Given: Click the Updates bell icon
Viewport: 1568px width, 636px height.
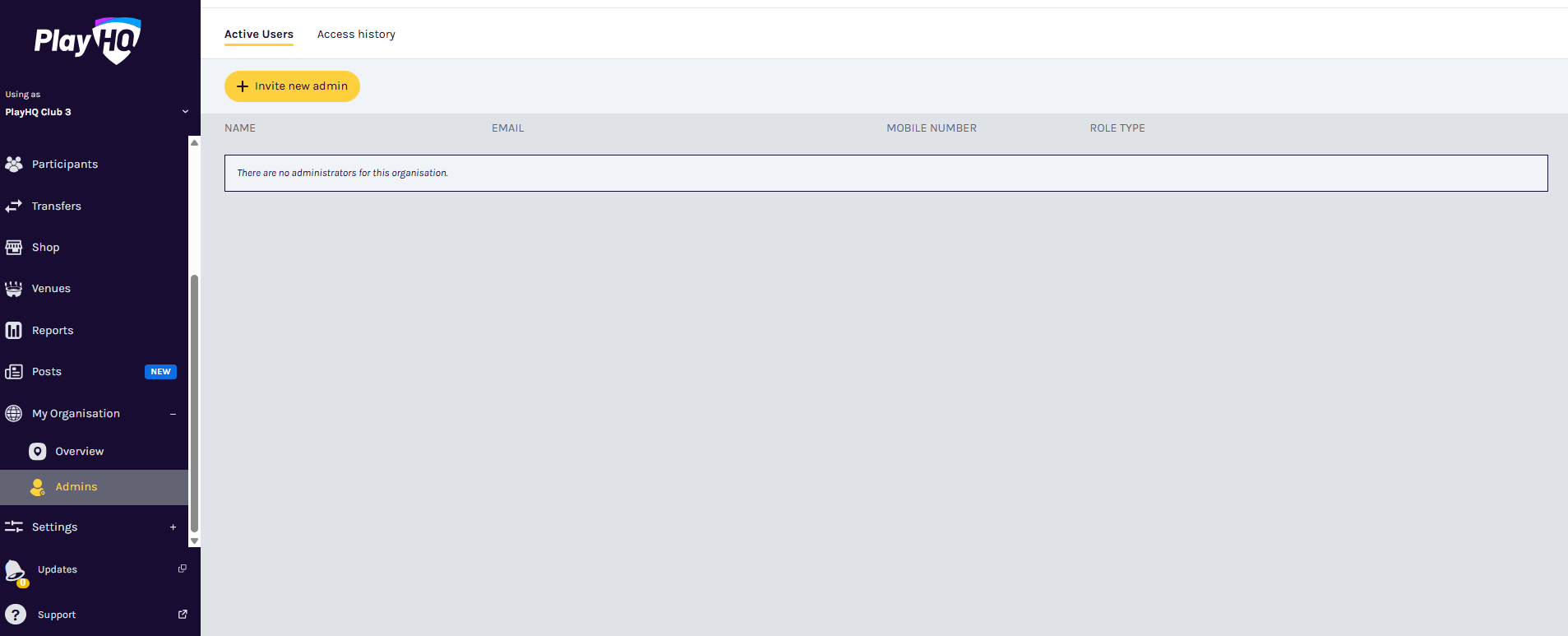Looking at the screenshot, I should pyautogui.click(x=15, y=570).
